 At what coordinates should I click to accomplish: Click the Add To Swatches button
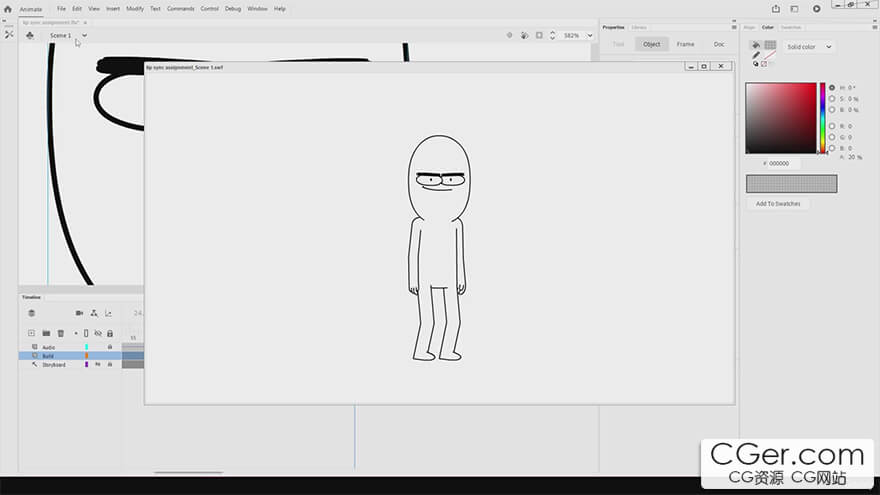point(778,203)
